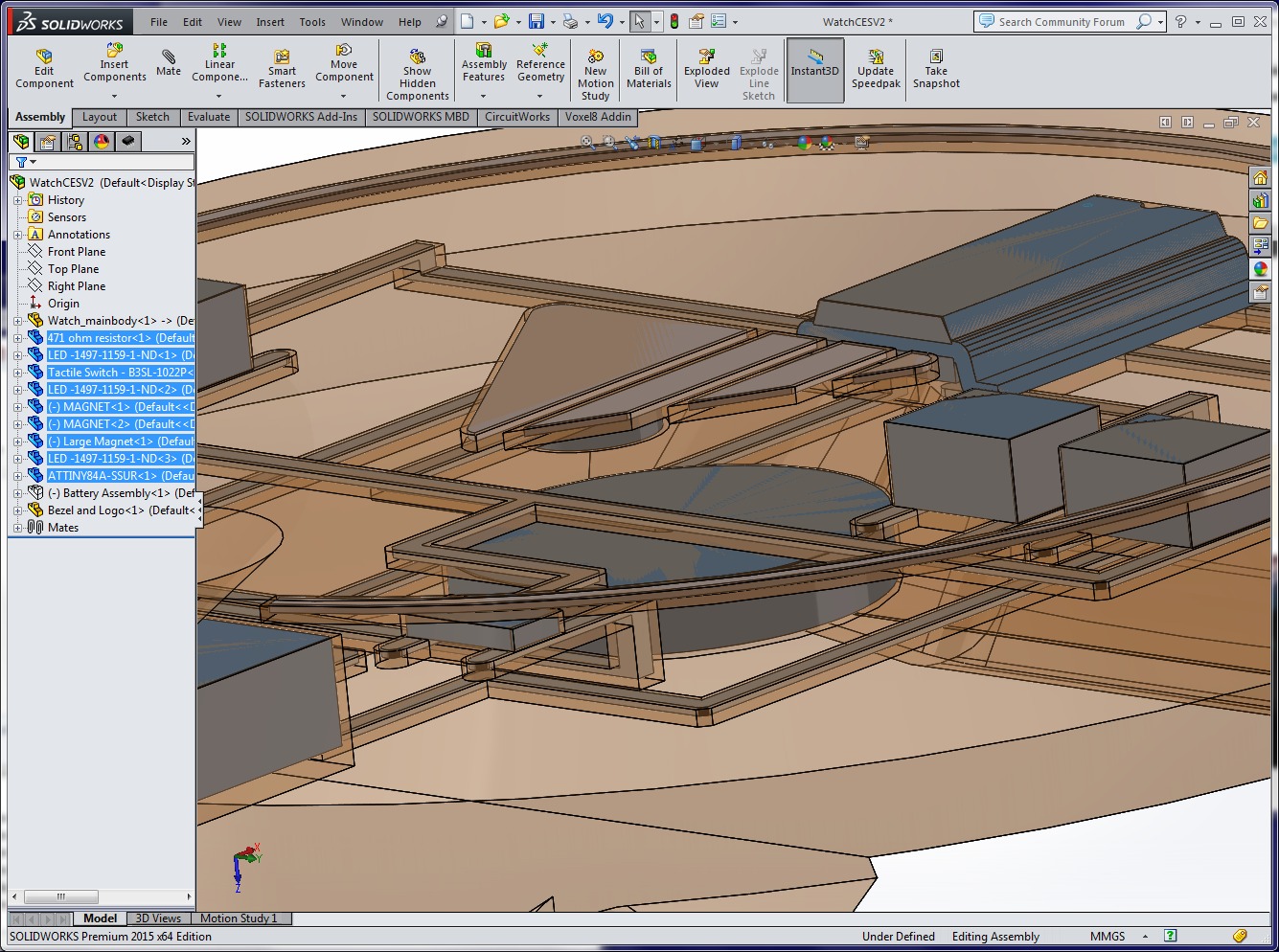The width and height of the screenshot is (1279, 952).
Task: Open Bill of Materials tool
Action: click(649, 70)
